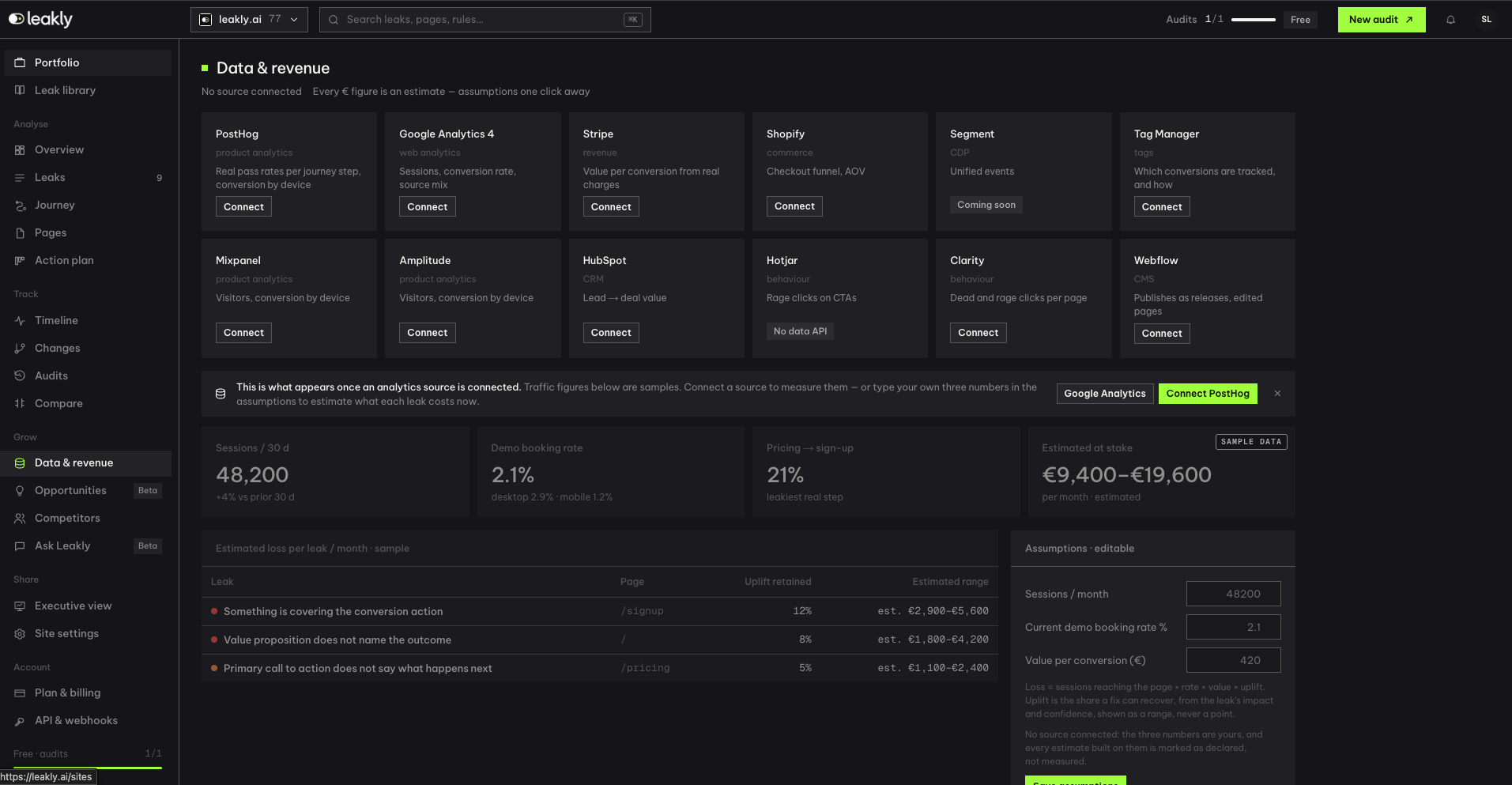The image size is (1512, 785).
Task: Click the Leak library book icon
Action: [20, 90]
